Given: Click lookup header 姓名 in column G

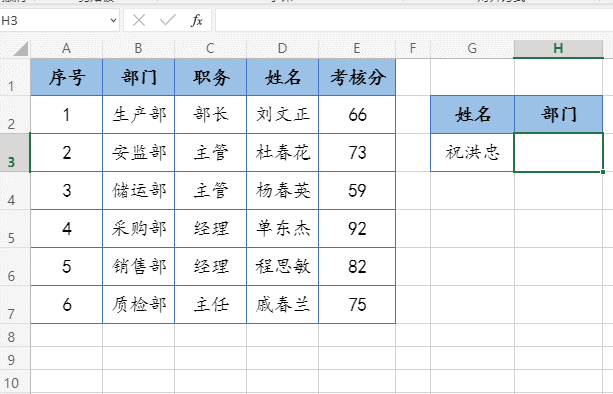Looking at the screenshot, I should 472,115.
